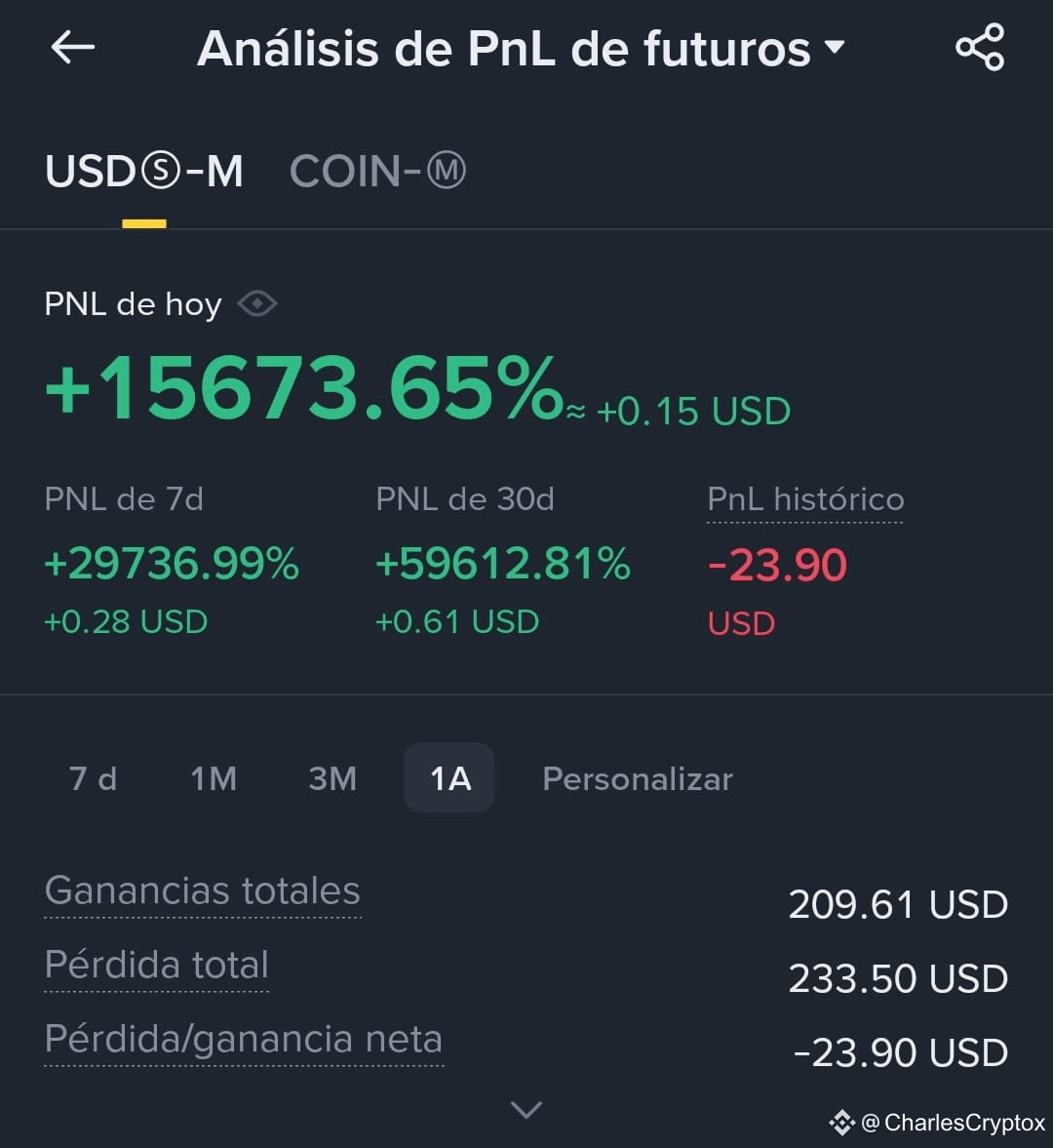Switch to the USDⓈ-M tab
Screen dimensions: 1053x1148
tap(144, 172)
